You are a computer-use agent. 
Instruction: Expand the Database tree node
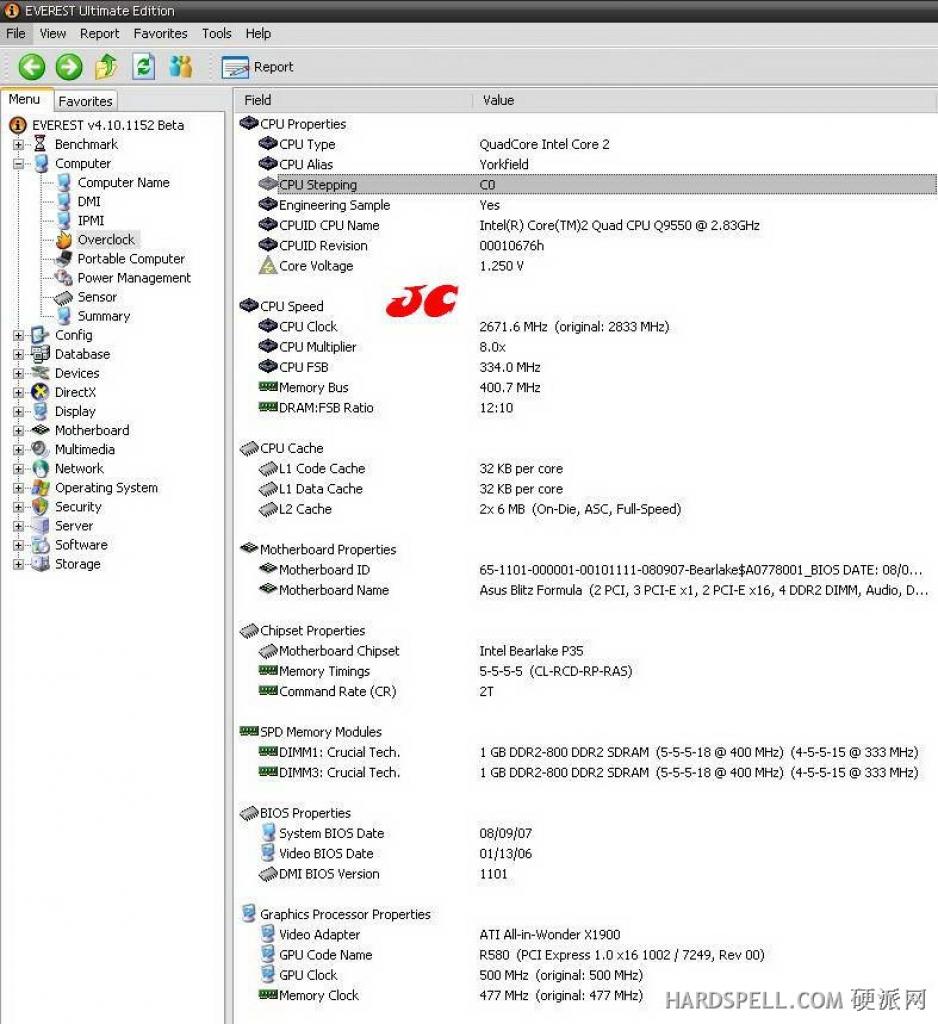pos(18,354)
